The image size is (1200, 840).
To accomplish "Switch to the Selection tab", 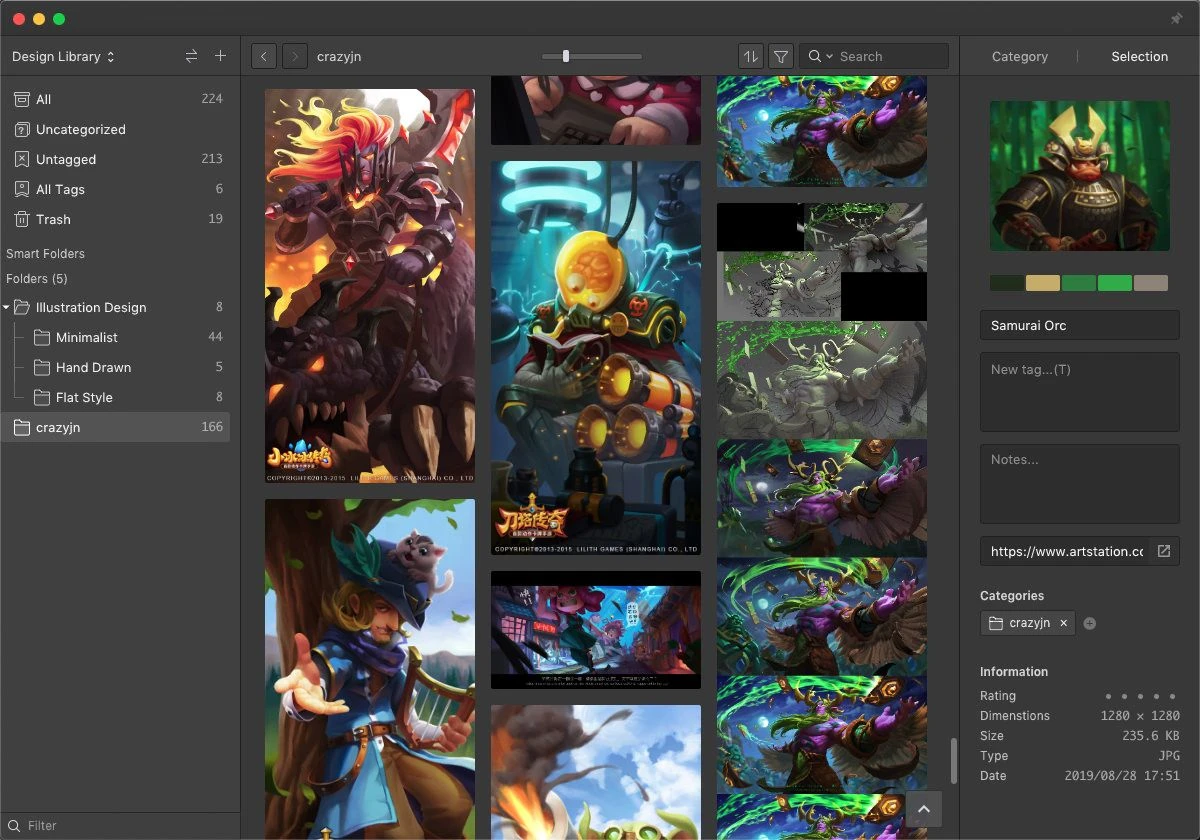I will [1139, 57].
